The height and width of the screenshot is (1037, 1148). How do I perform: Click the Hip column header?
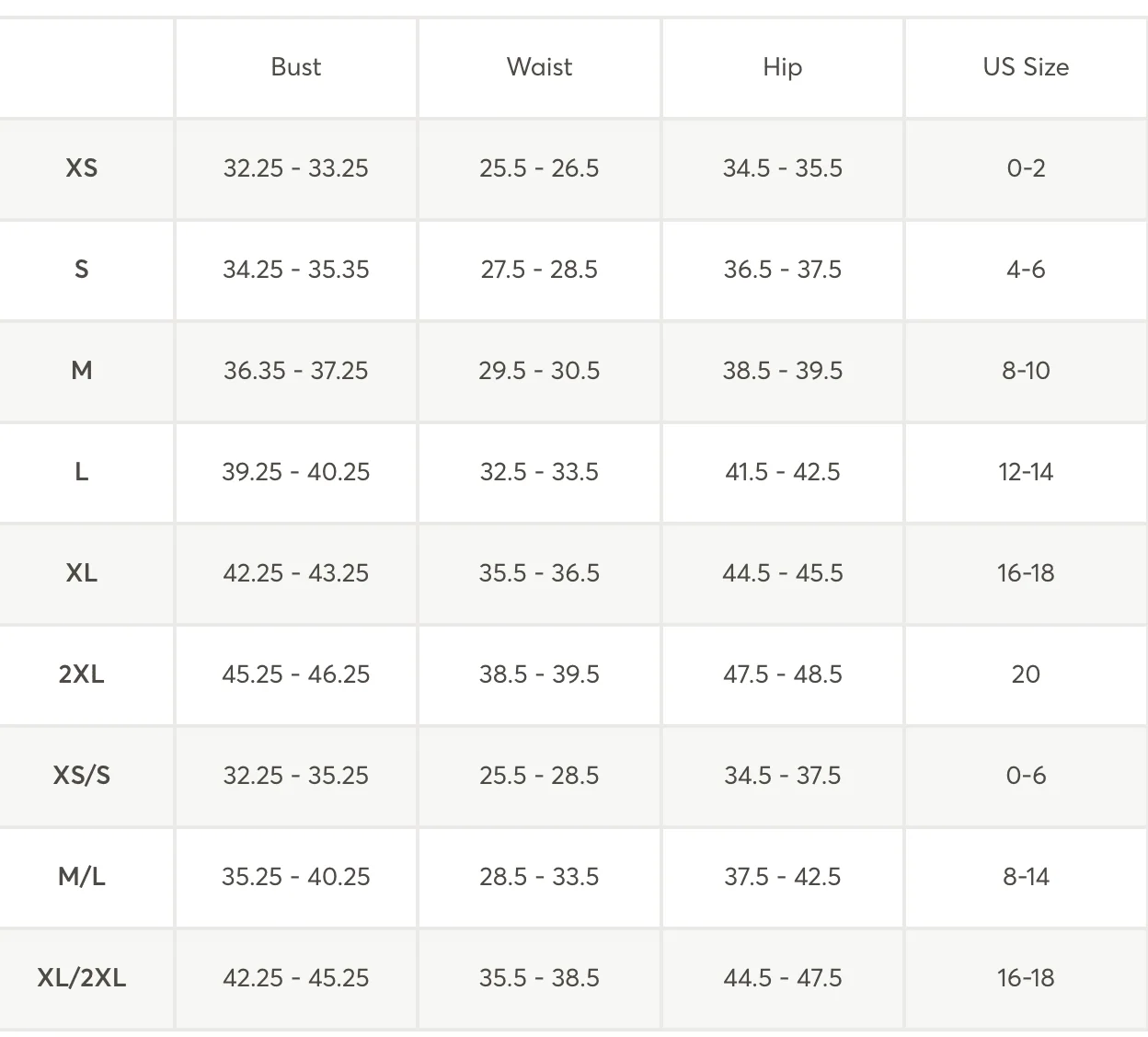tap(783, 67)
